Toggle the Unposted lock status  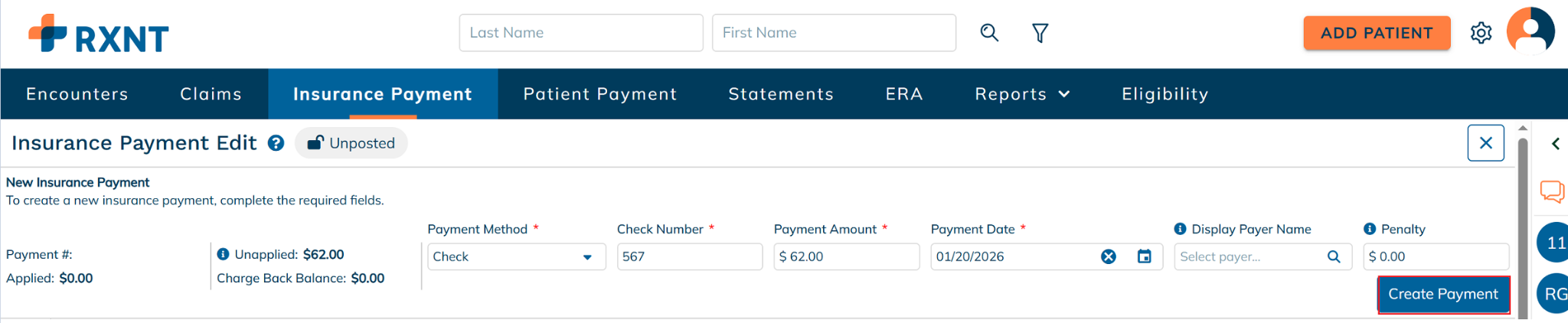point(351,143)
